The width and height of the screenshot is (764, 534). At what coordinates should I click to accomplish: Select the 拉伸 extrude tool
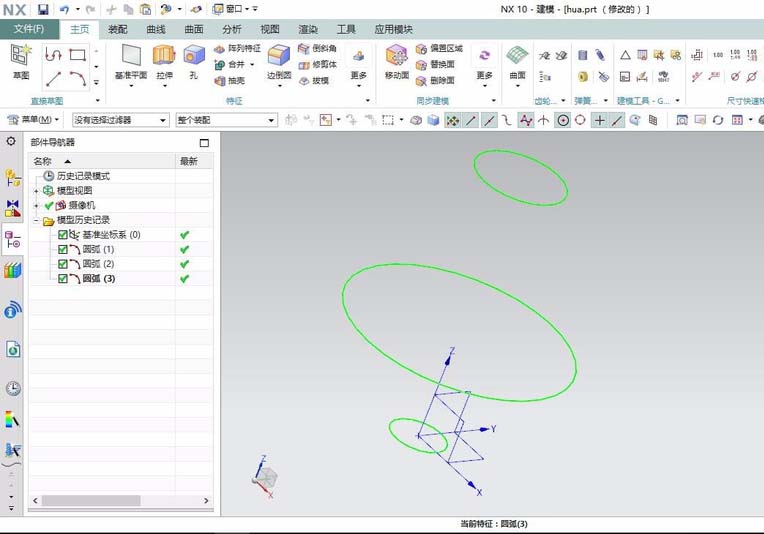164,62
